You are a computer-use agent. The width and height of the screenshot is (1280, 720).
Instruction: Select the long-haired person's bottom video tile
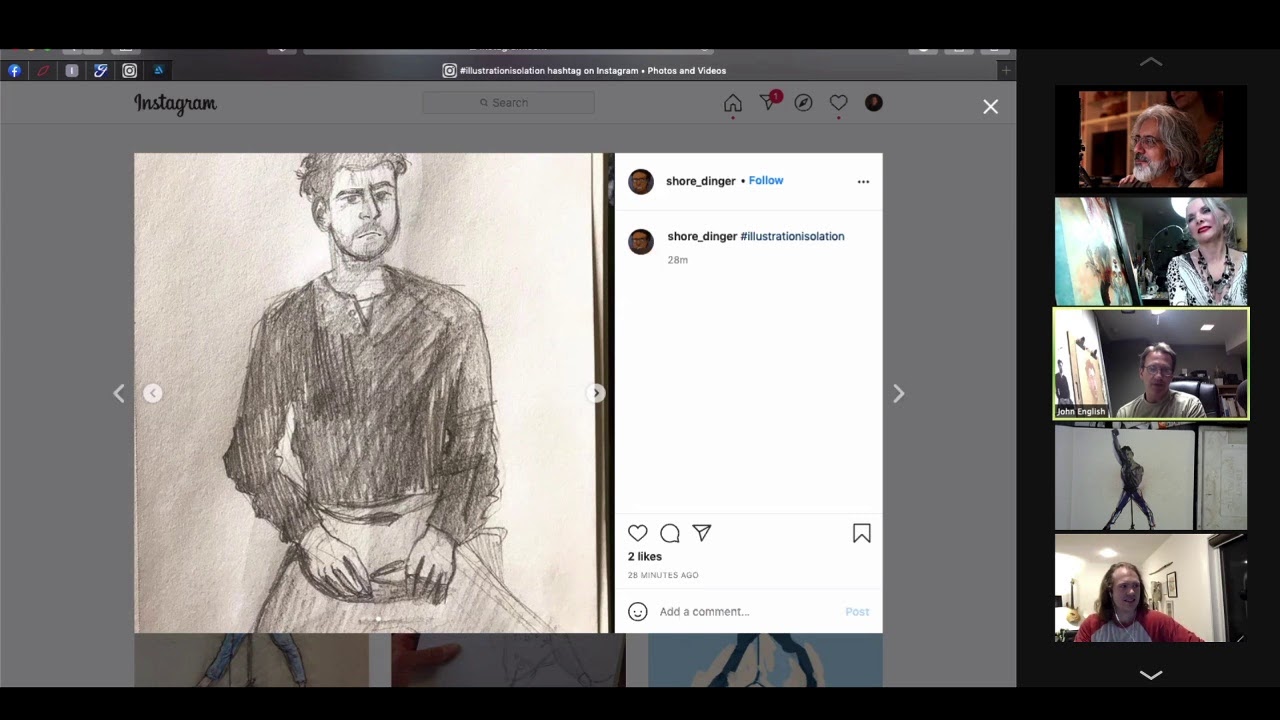tap(1151, 588)
